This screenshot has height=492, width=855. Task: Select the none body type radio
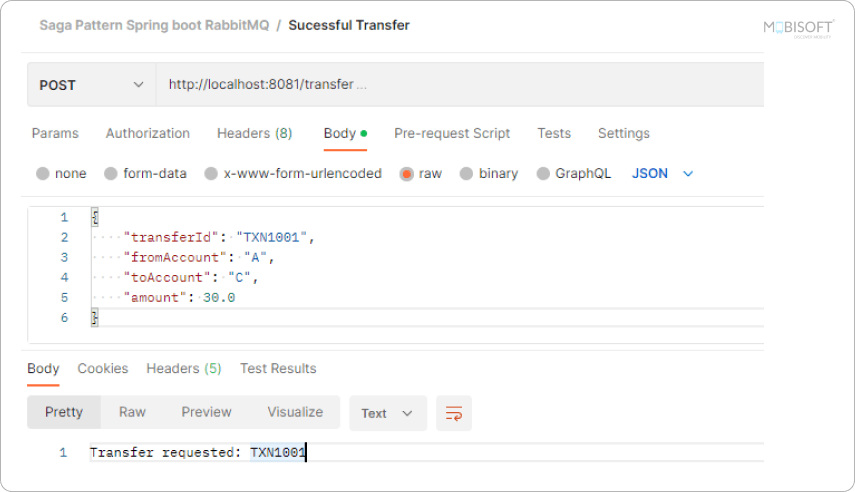(43, 173)
